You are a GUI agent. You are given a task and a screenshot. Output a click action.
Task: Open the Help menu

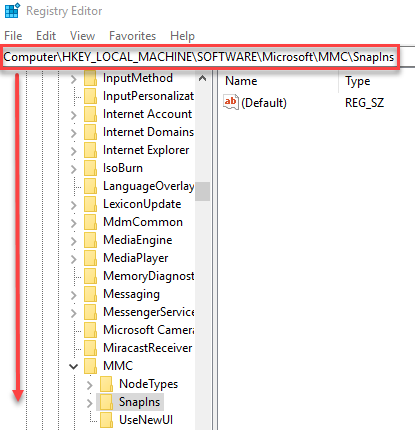tap(182, 36)
